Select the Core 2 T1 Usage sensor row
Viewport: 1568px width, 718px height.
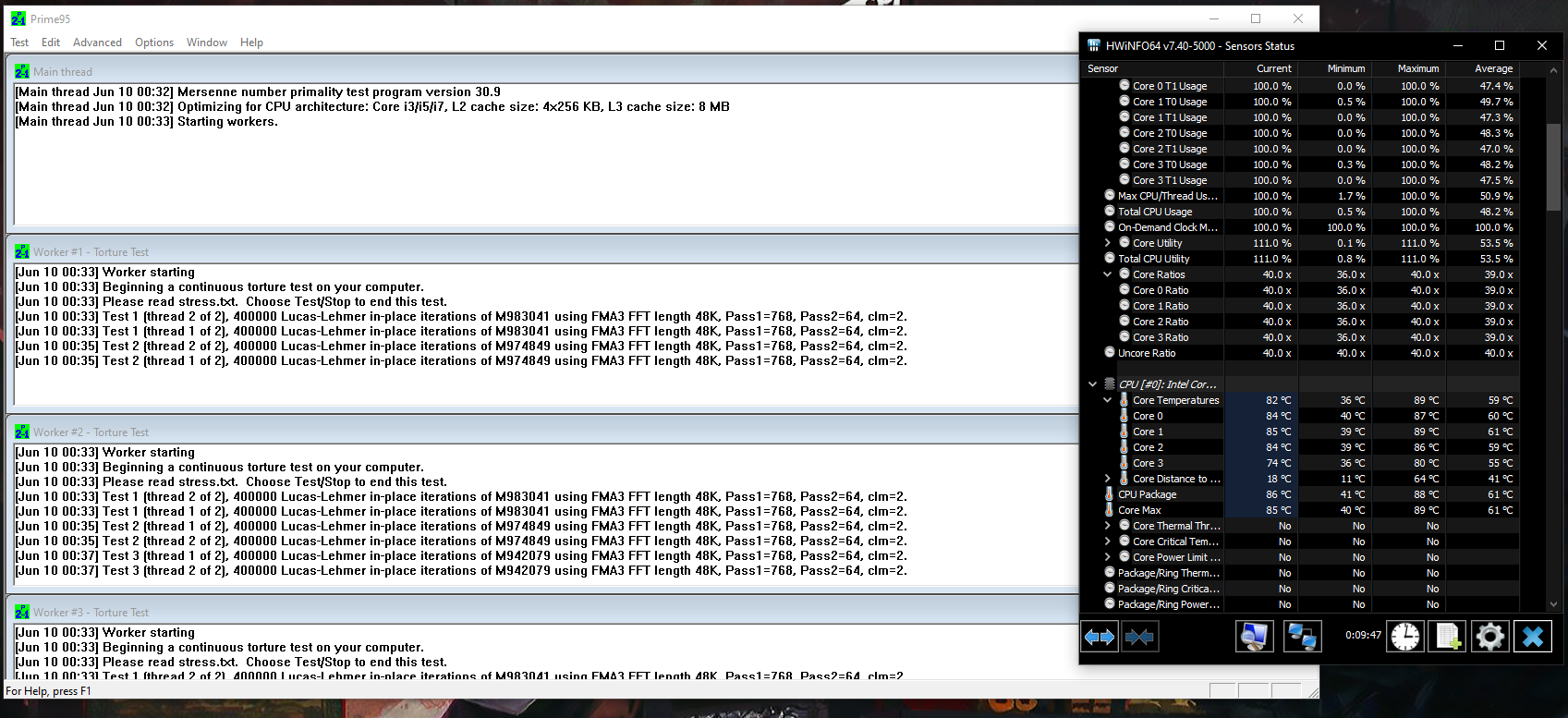point(1300,149)
